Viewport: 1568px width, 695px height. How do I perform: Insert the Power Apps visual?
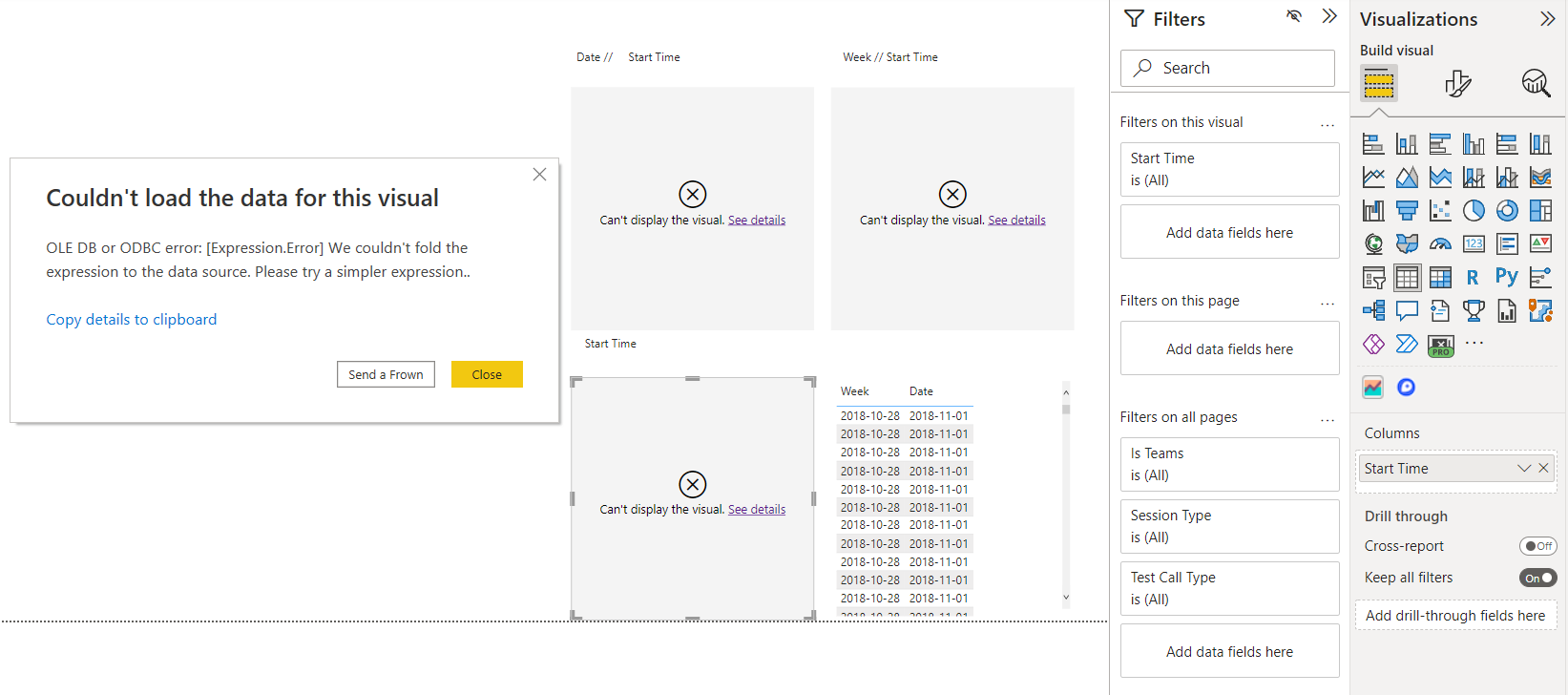pos(1373,344)
